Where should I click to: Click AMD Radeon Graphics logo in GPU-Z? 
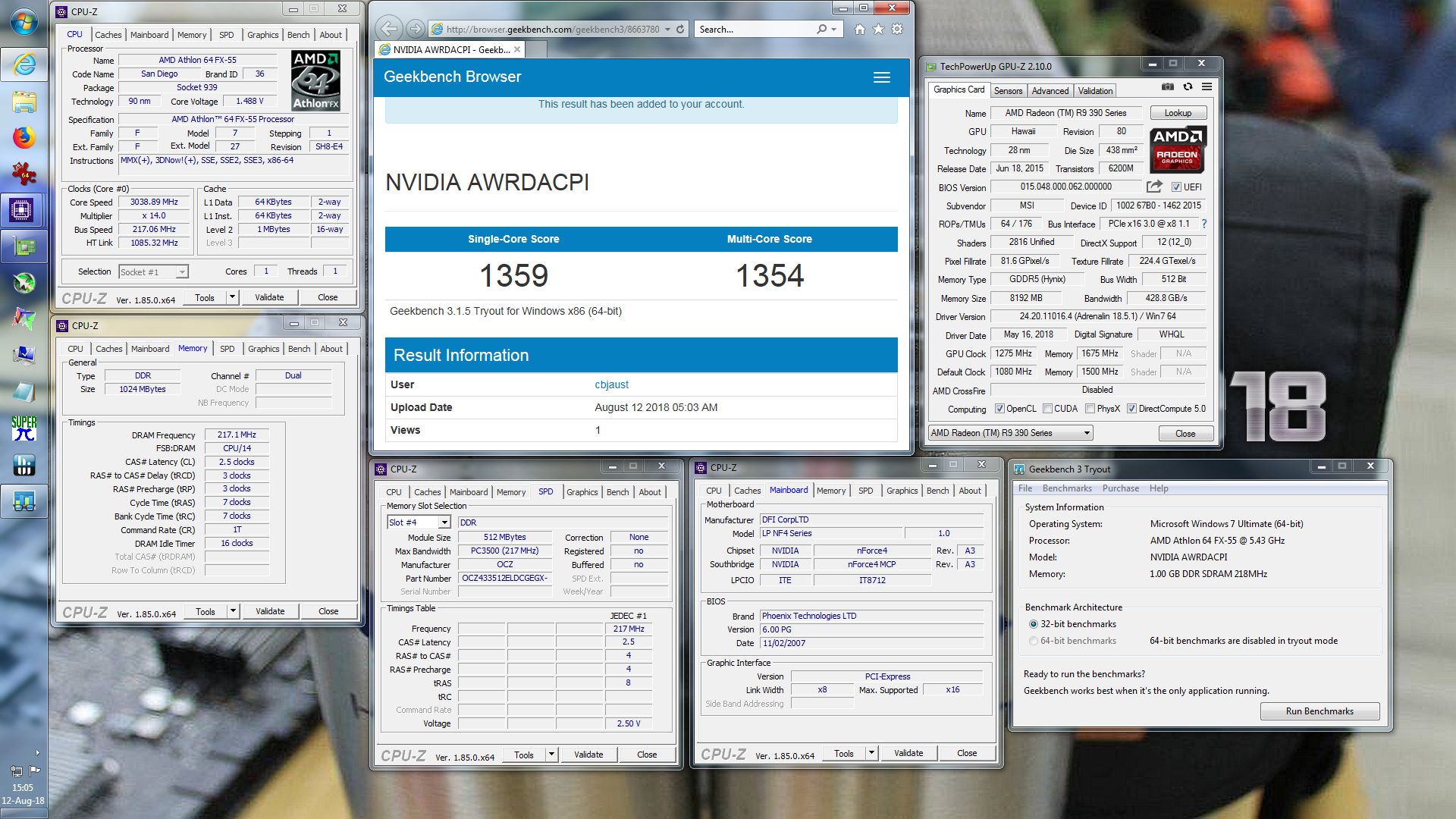[x=1178, y=149]
